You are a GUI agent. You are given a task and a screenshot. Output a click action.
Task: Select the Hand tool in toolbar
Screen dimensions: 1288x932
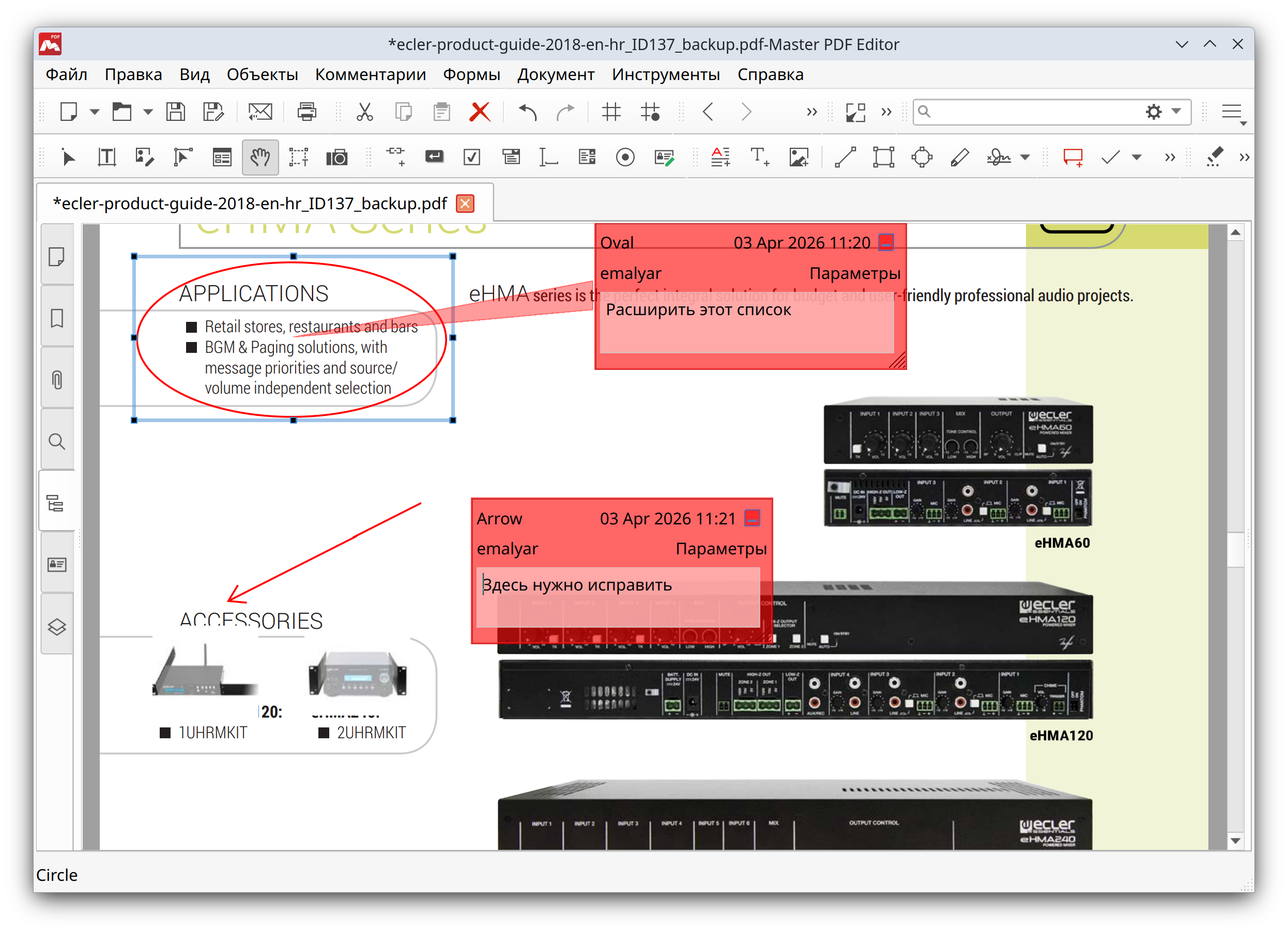[260, 157]
